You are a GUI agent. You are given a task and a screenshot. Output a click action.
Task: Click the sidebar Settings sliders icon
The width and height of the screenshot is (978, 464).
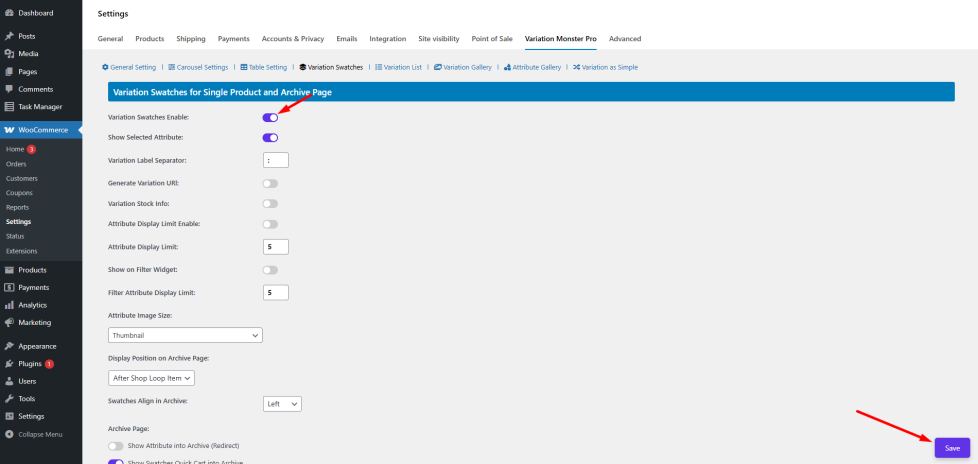(9, 416)
